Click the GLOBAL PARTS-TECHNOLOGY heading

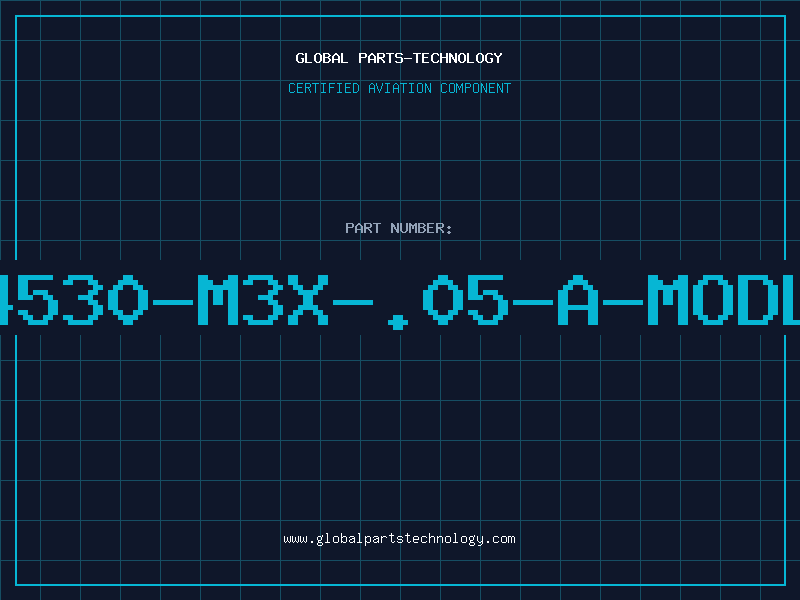pyautogui.click(x=399, y=58)
